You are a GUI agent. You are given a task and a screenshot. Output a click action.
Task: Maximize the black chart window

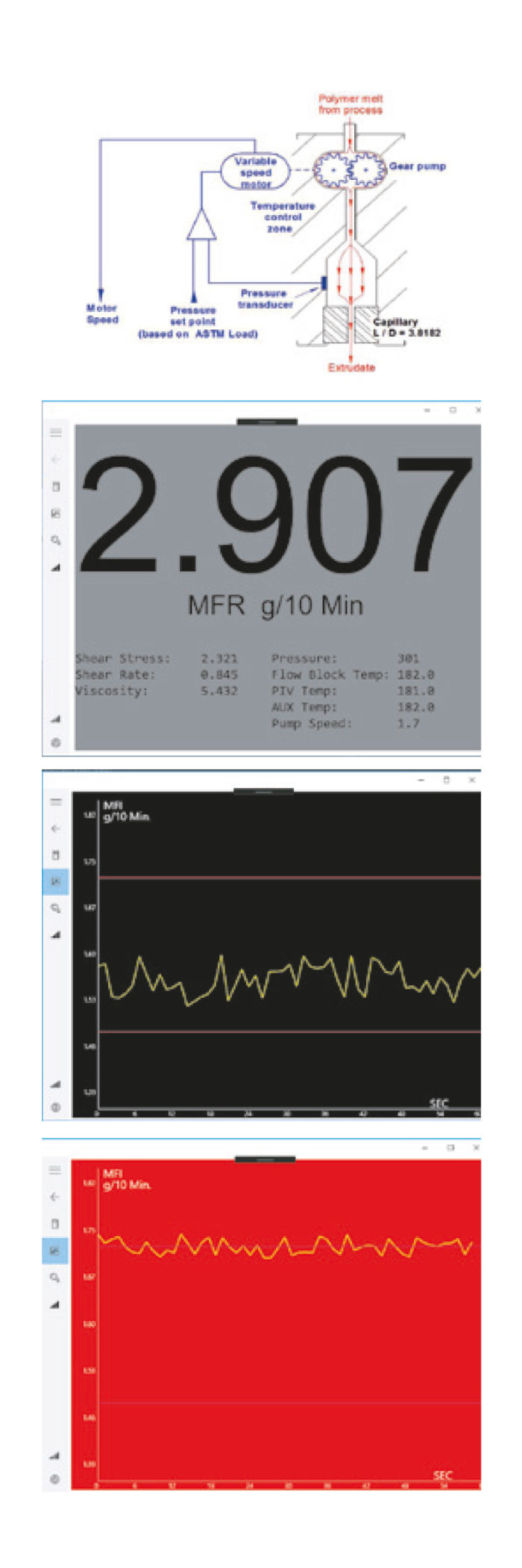447,779
